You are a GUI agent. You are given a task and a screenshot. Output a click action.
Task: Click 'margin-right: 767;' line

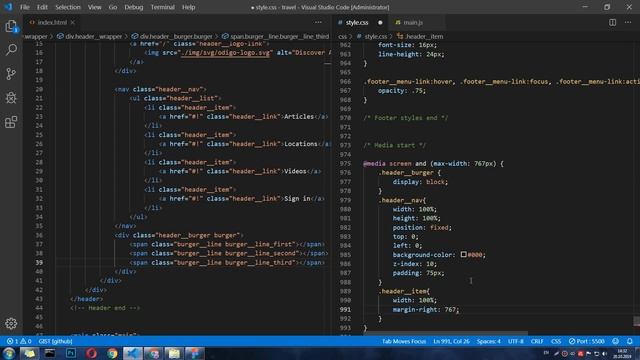426,309
